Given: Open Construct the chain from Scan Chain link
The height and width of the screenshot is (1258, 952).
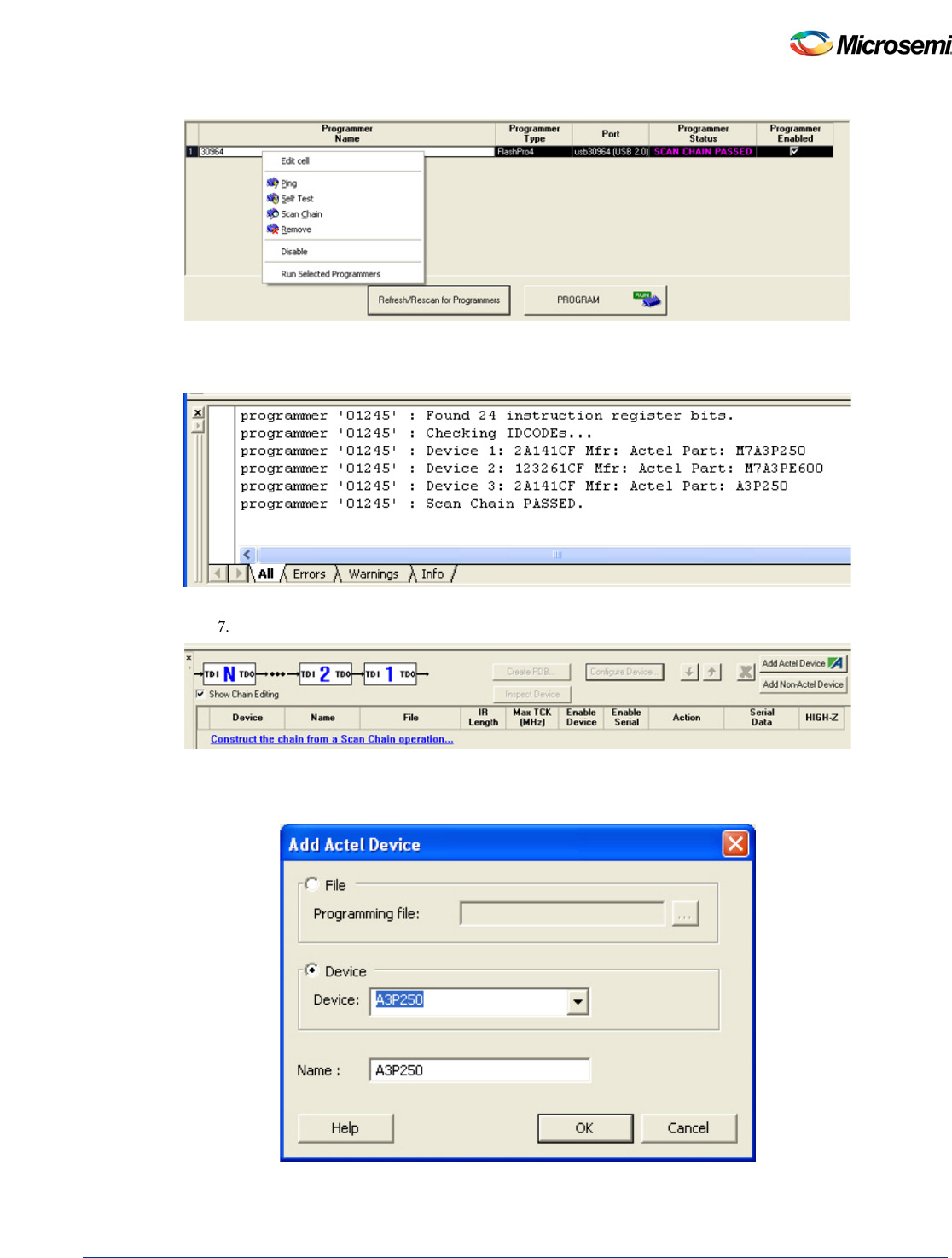Looking at the screenshot, I should tap(331, 738).
